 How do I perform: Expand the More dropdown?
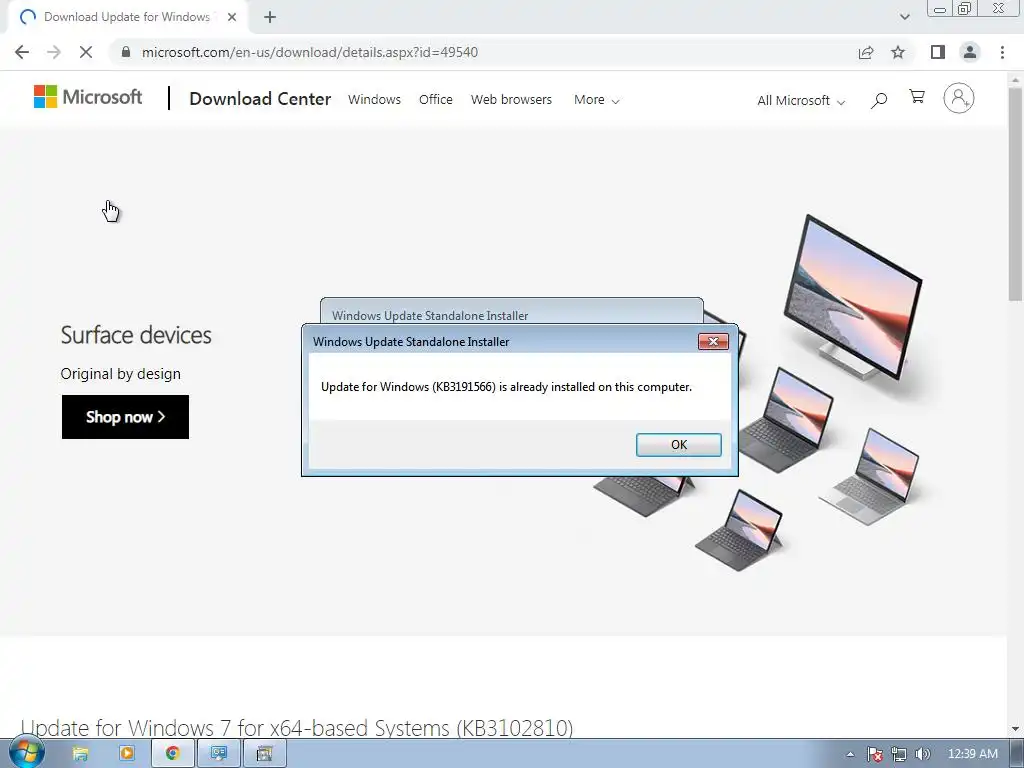point(596,100)
